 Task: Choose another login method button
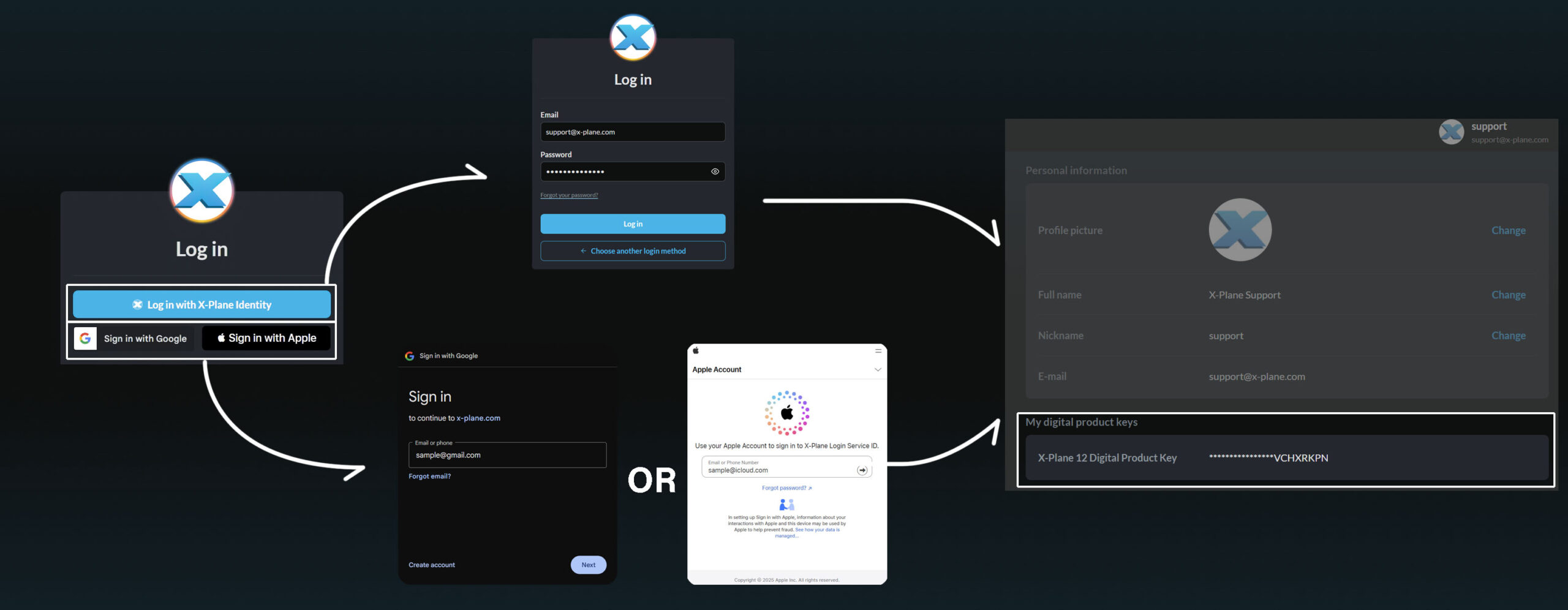click(x=633, y=251)
